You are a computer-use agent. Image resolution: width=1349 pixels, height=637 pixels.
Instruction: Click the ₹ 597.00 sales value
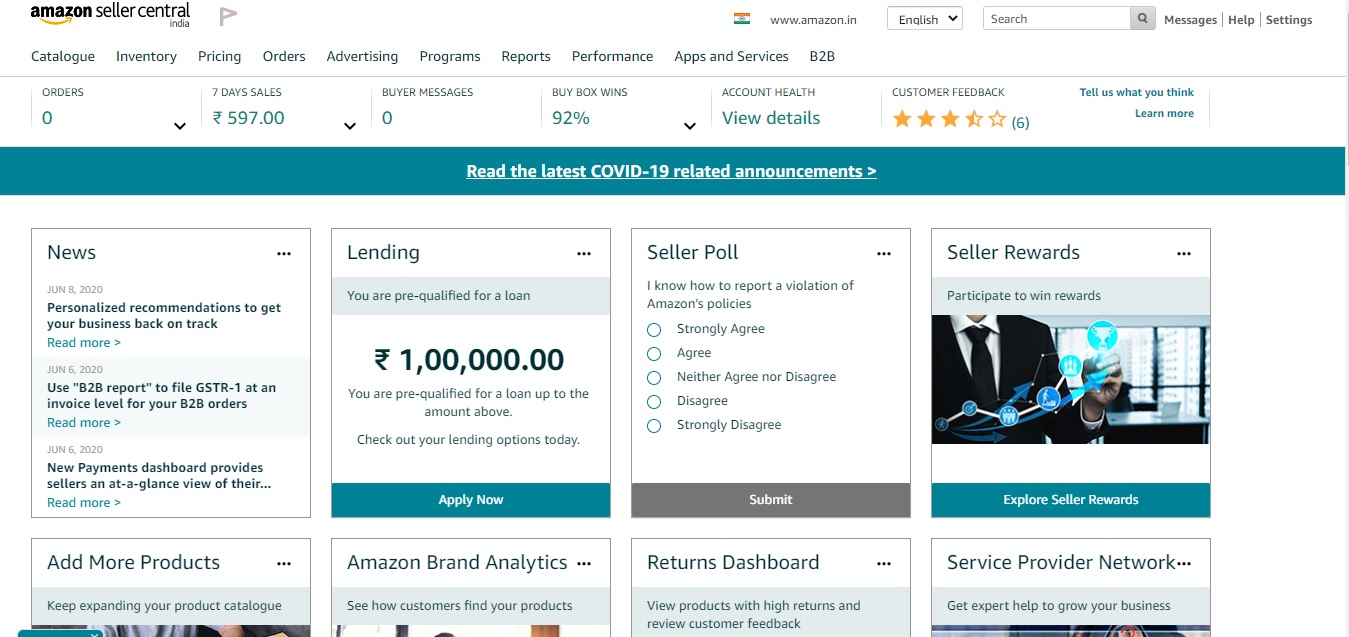click(249, 118)
